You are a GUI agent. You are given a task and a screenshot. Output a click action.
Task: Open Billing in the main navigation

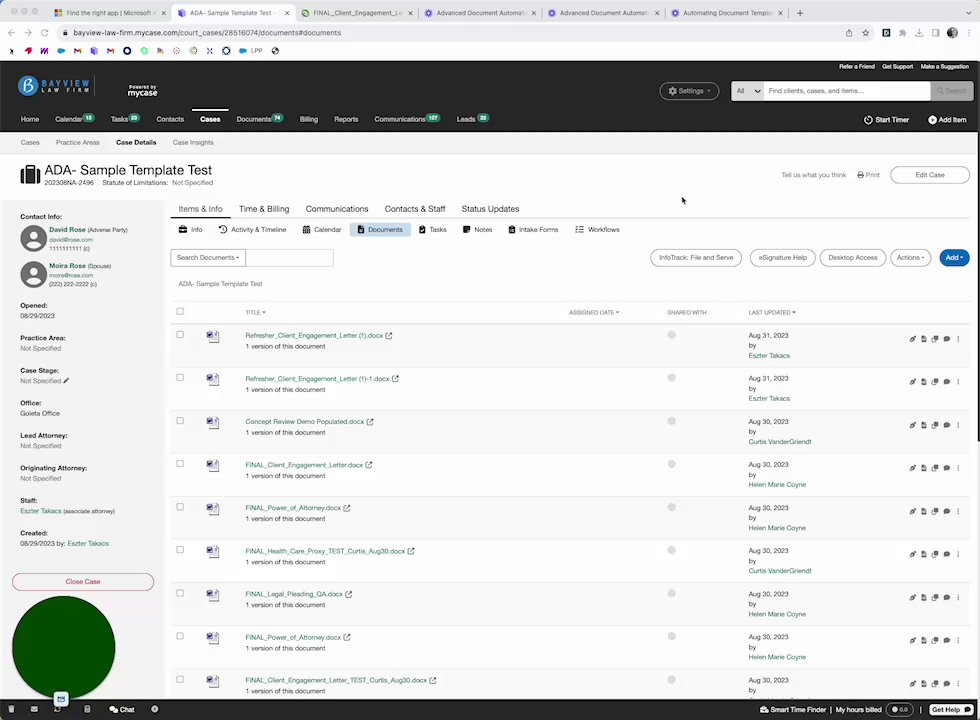309,119
